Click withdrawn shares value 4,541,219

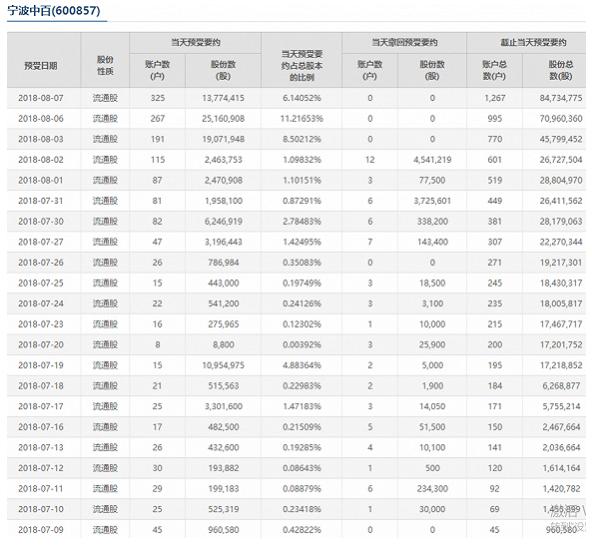[x=432, y=160]
